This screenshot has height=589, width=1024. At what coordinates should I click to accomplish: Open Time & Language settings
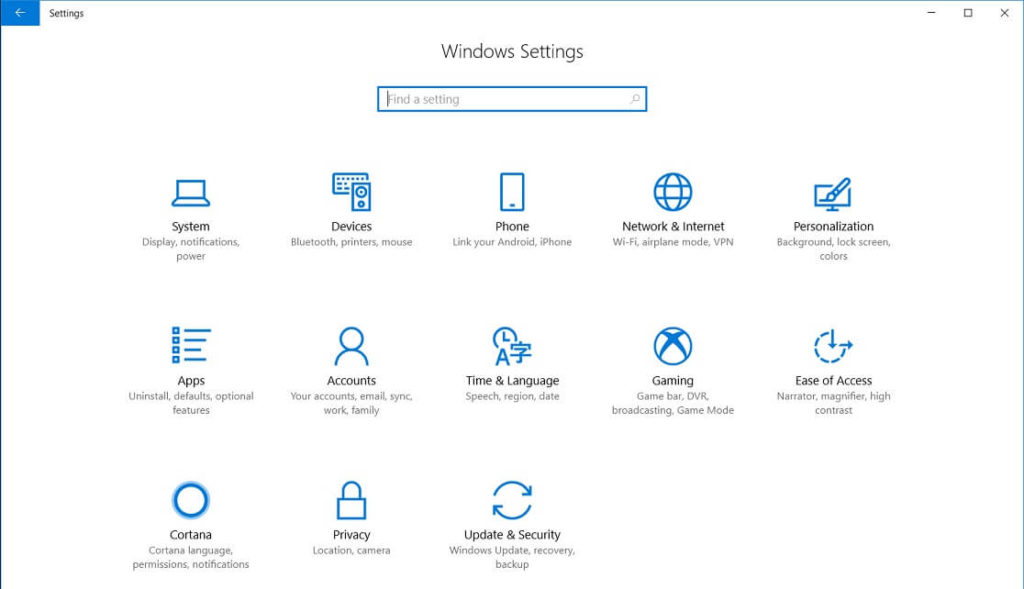[512, 365]
